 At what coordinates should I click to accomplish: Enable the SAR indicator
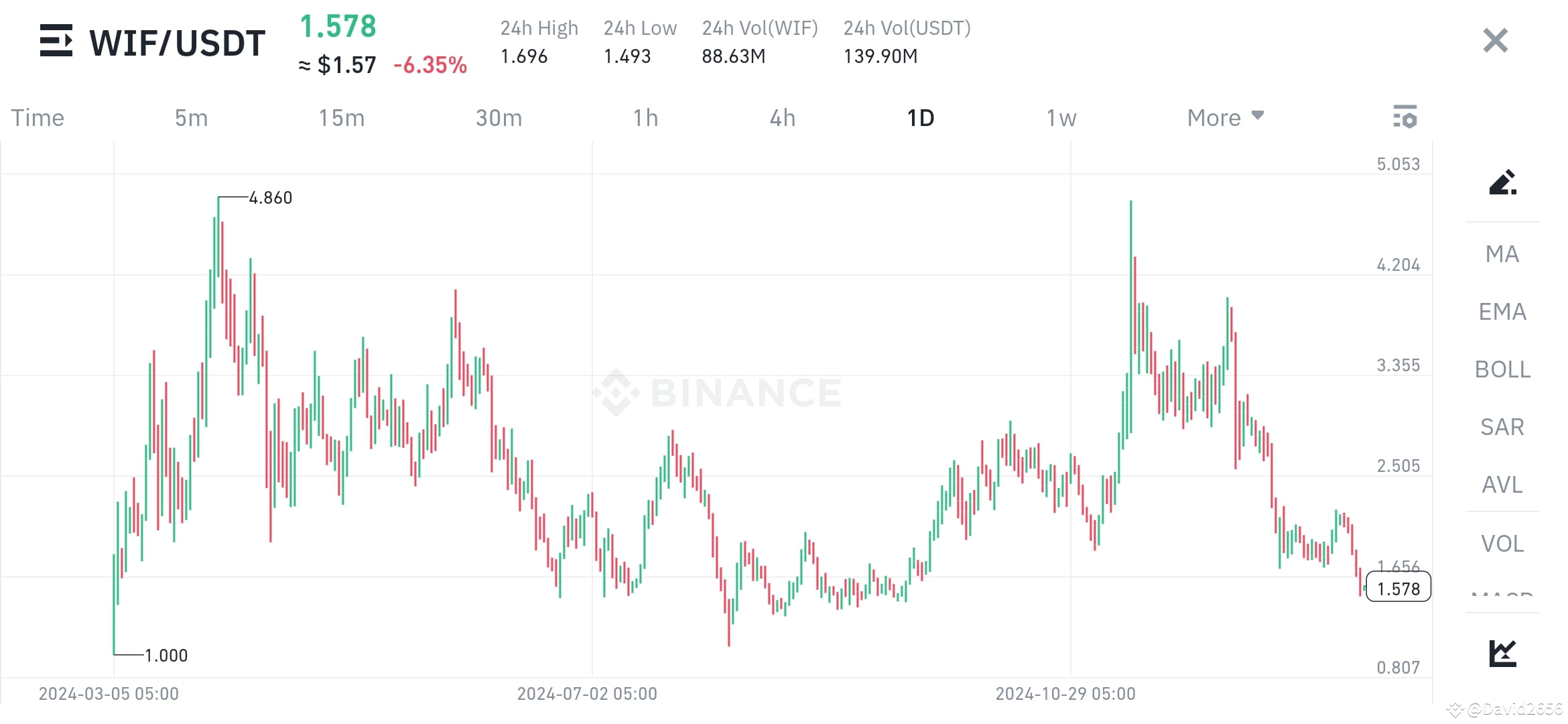(x=1501, y=427)
